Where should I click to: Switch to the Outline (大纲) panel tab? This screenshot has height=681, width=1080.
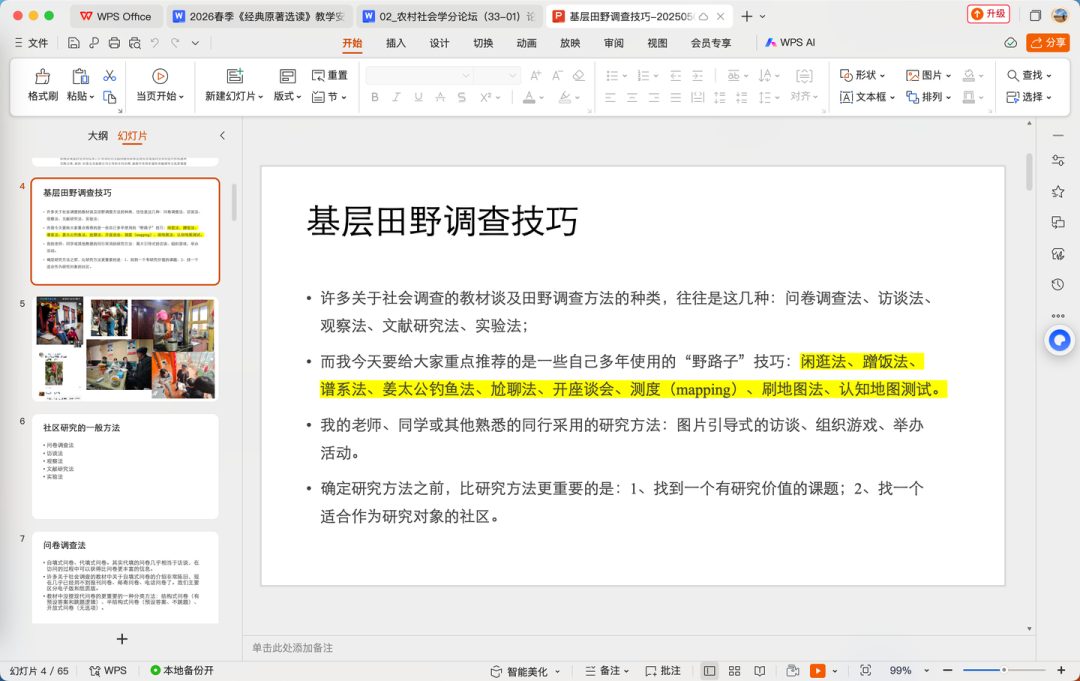pyautogui.click(x=98, y=136)
